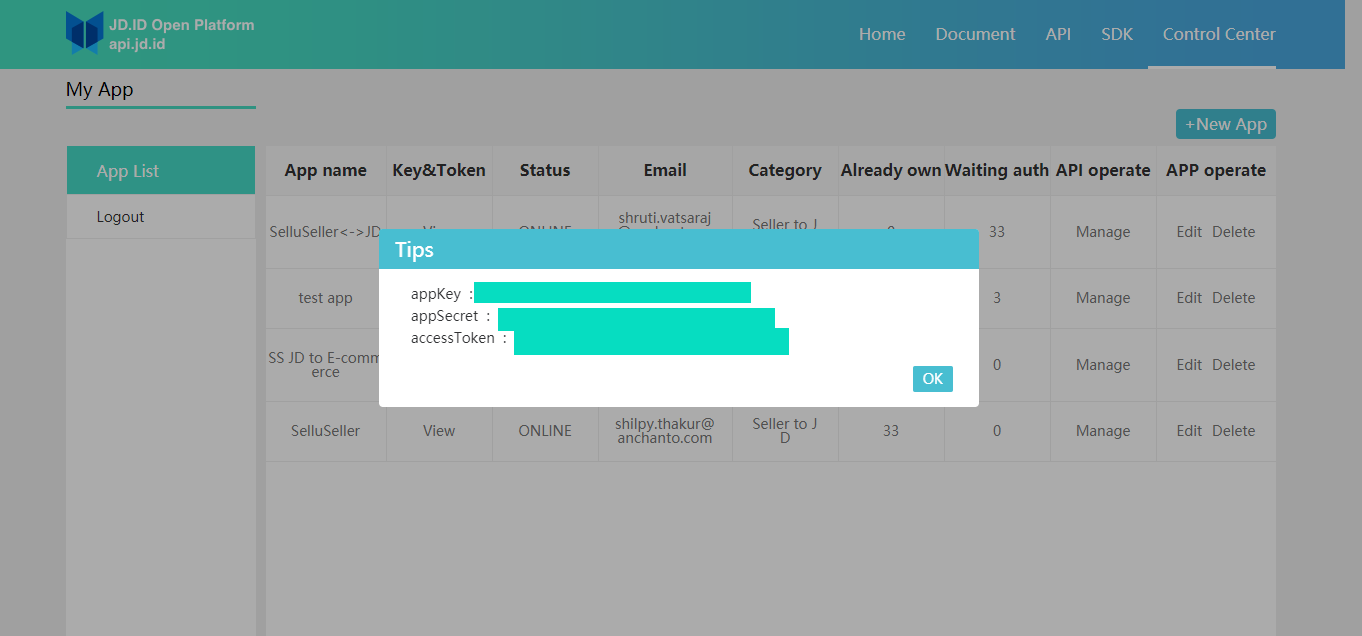The image size is (1362, 636).
Task: Open the API menu item
Action: [1058, 34]
